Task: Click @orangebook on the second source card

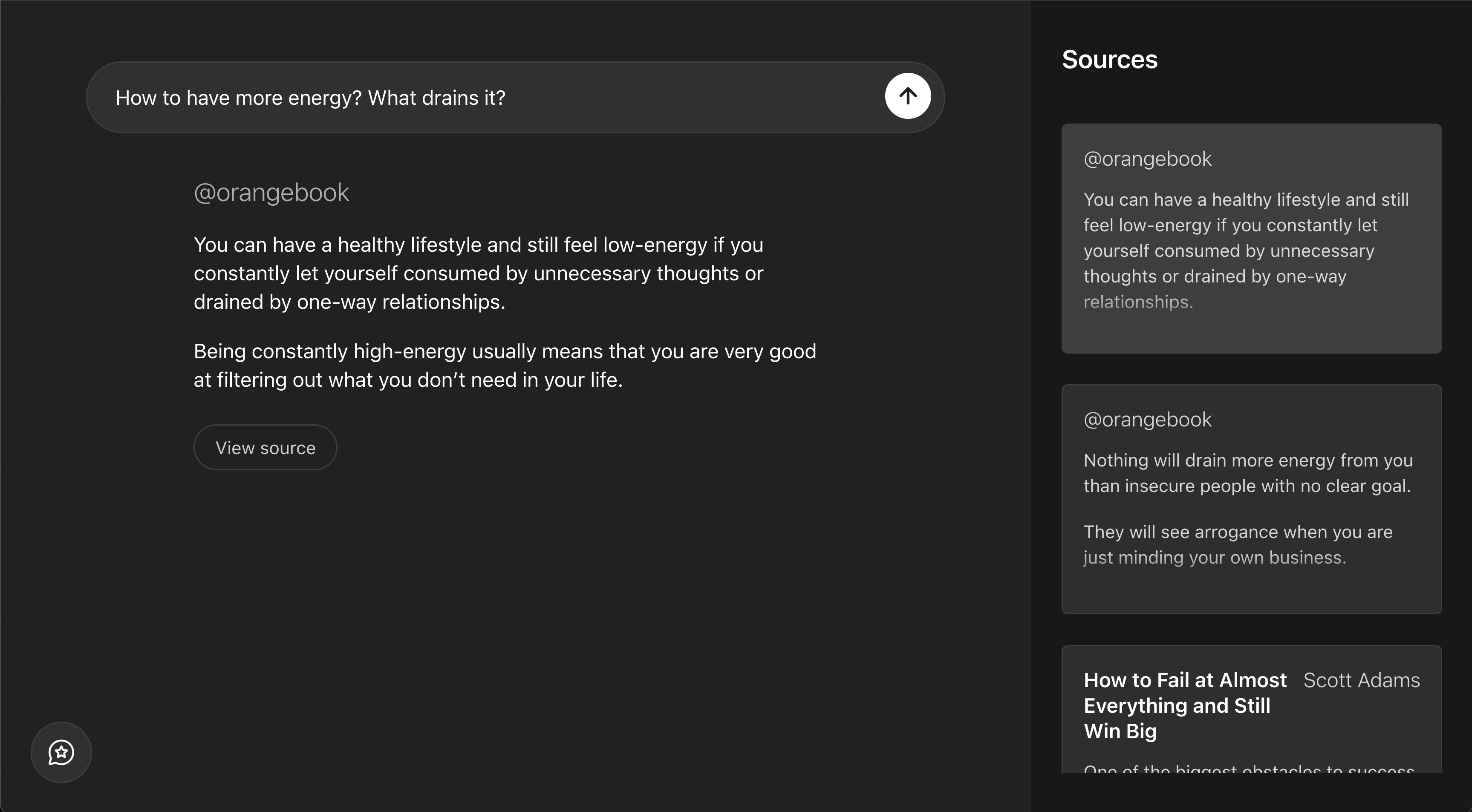Action: click(x=1147, y=420)
